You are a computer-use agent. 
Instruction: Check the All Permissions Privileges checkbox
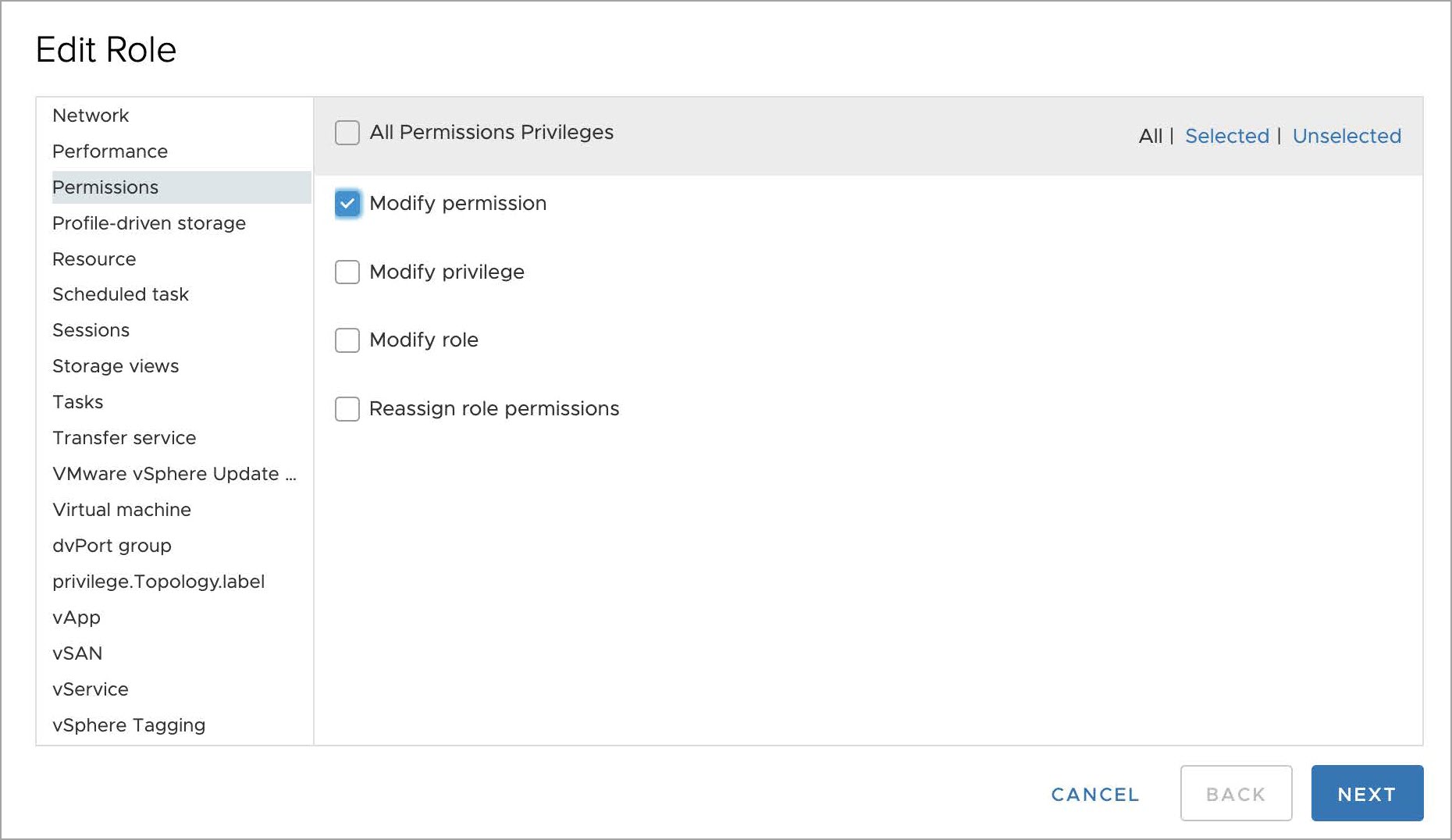[x=347, y=133]
